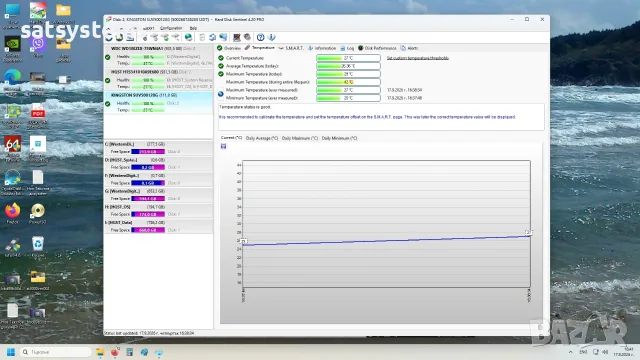Open the PowerISO desktop shortcut
Screen dimensions: 640x360
(x=38, y=213)
